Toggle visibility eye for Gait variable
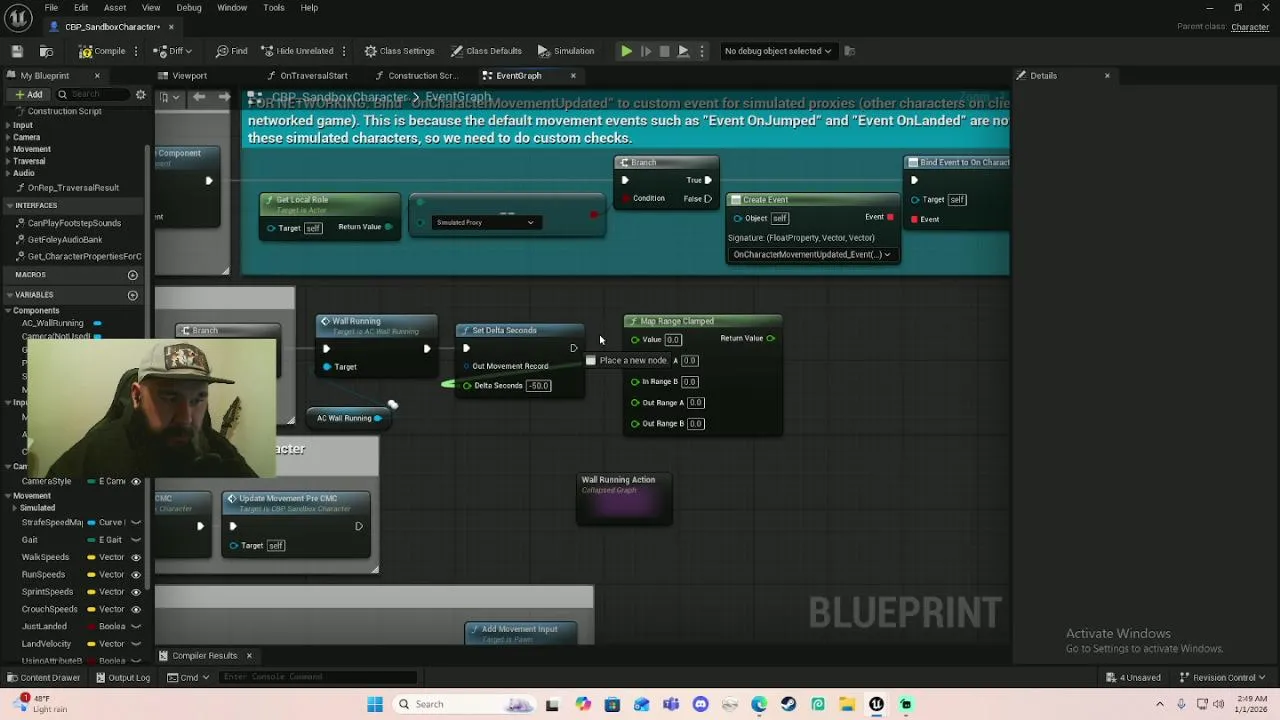The image size is (1280, 720). 136,540
